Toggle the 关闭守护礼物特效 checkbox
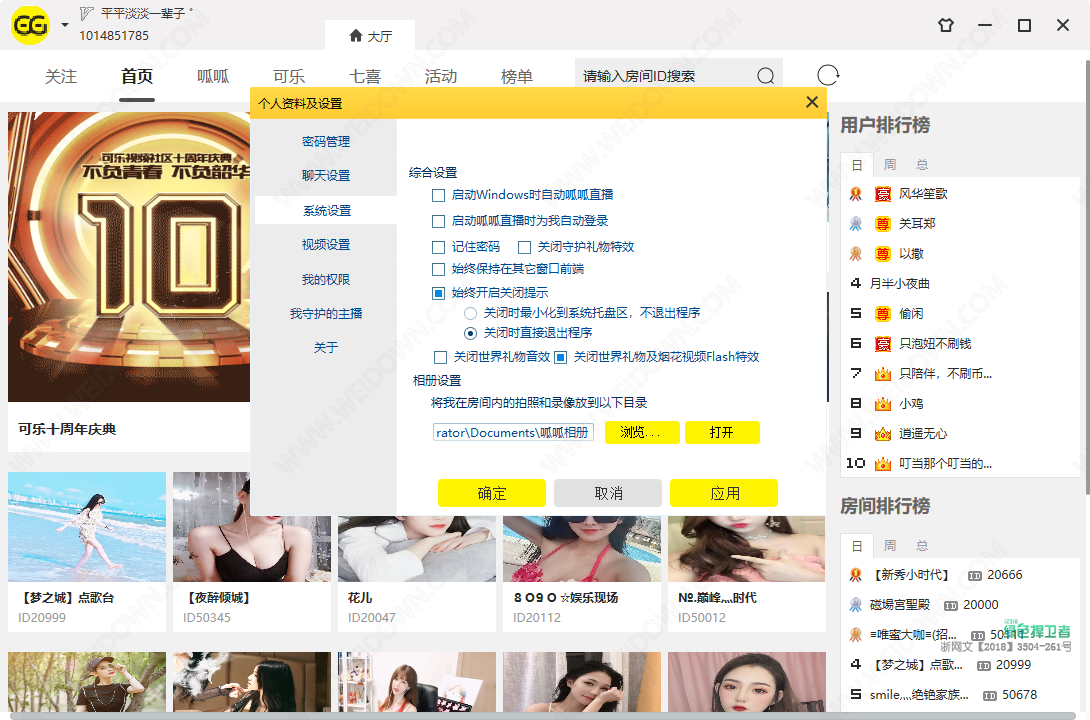The image size is (1090, 720). (x=525, y=247)
